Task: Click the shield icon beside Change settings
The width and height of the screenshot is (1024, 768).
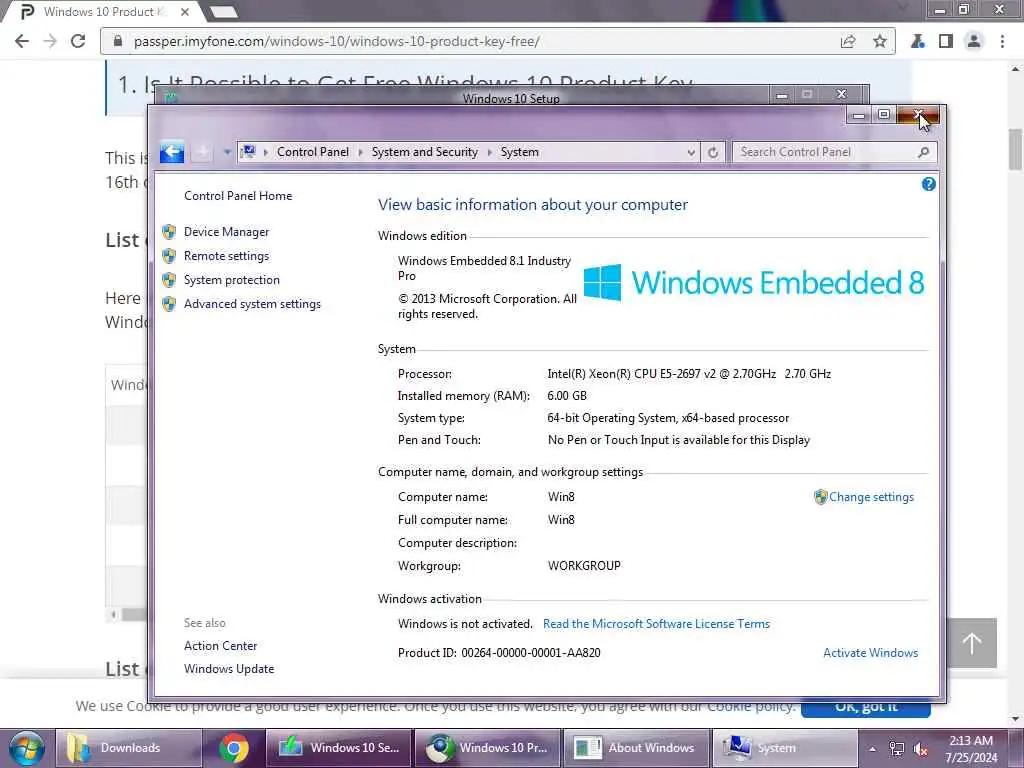Action: pos(820,497)
